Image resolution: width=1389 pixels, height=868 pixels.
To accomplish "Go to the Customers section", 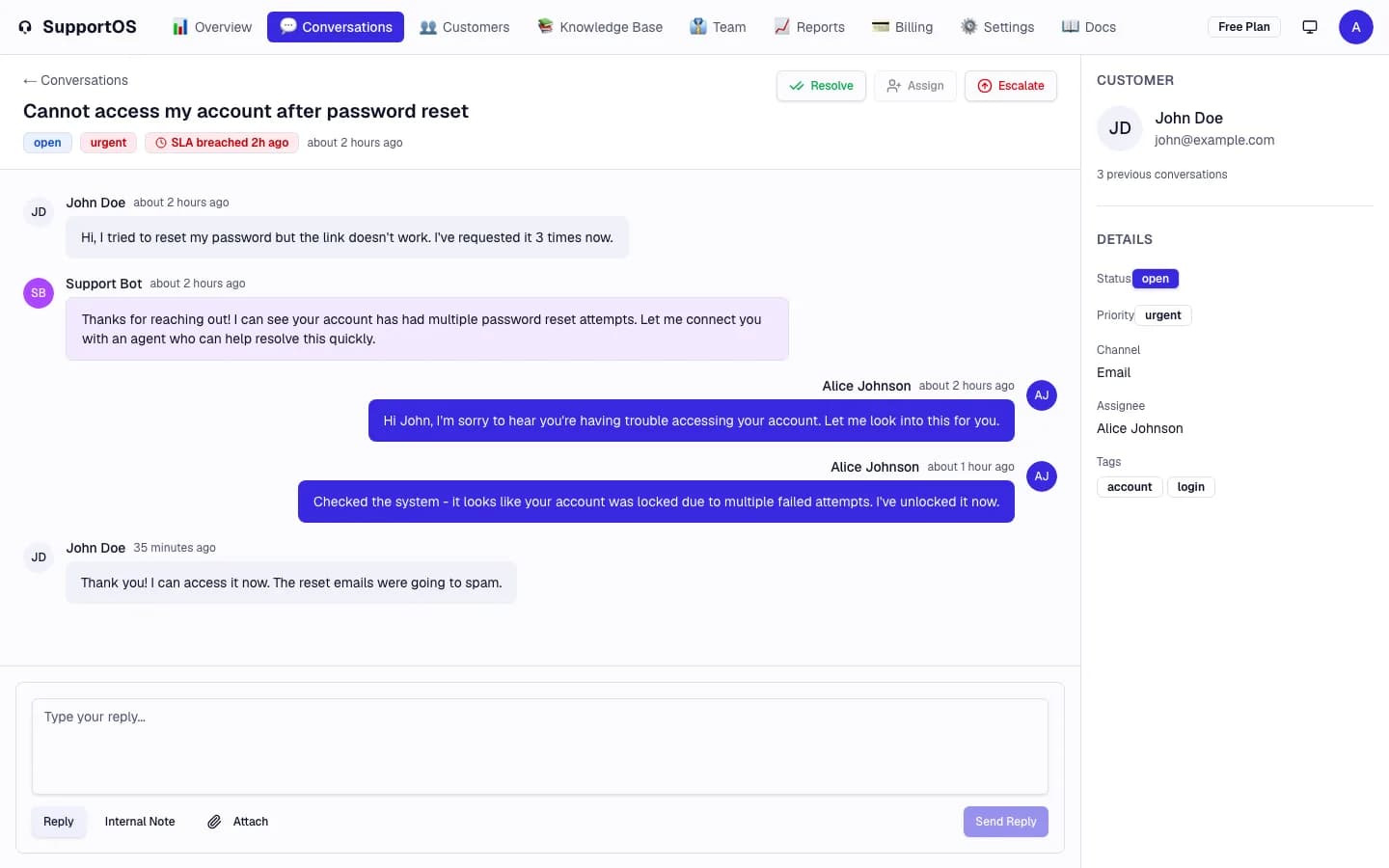I will tap(465, 27).
